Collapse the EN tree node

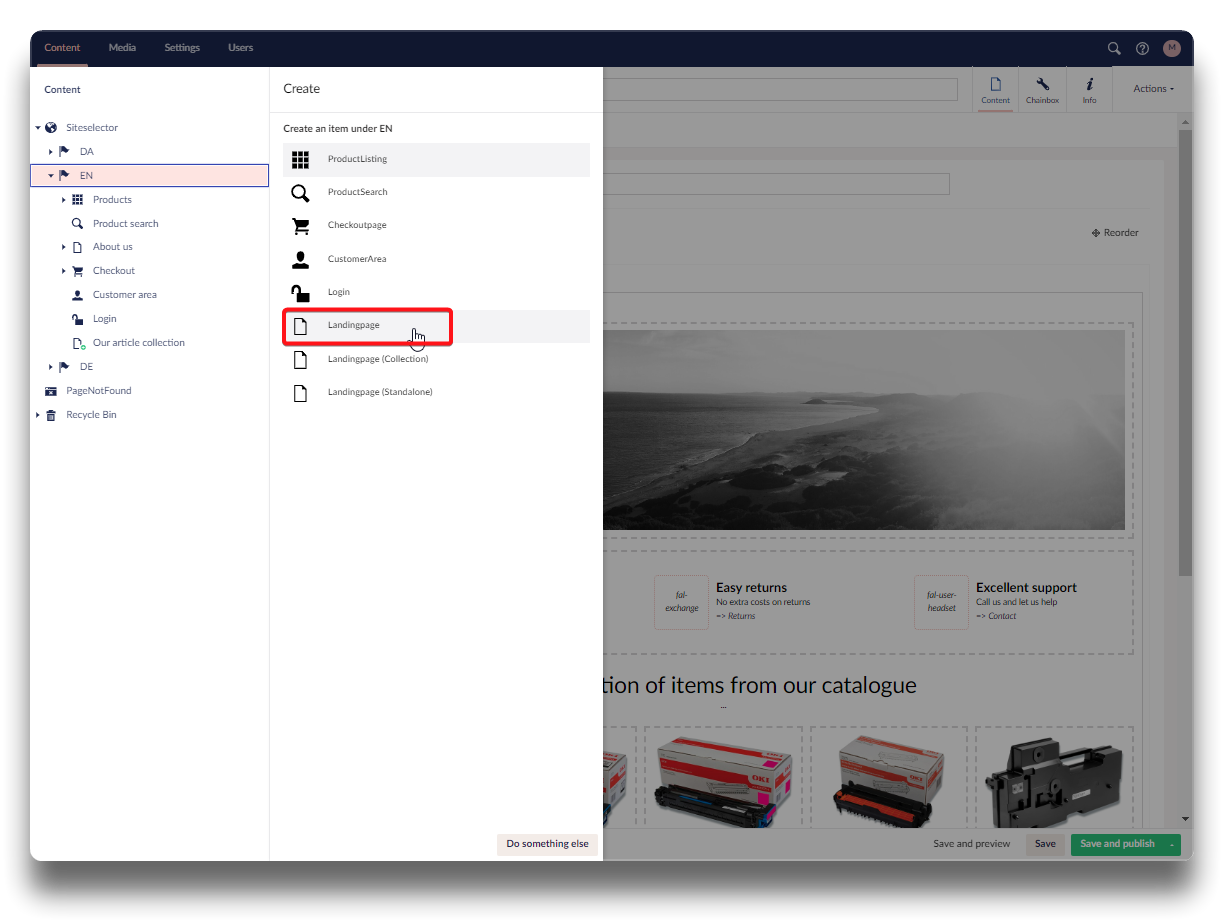tap(51, 176)
